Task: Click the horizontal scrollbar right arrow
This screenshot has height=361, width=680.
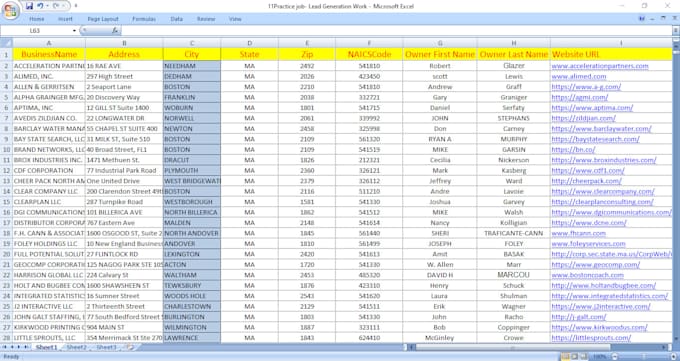Action: coord(664,347)
